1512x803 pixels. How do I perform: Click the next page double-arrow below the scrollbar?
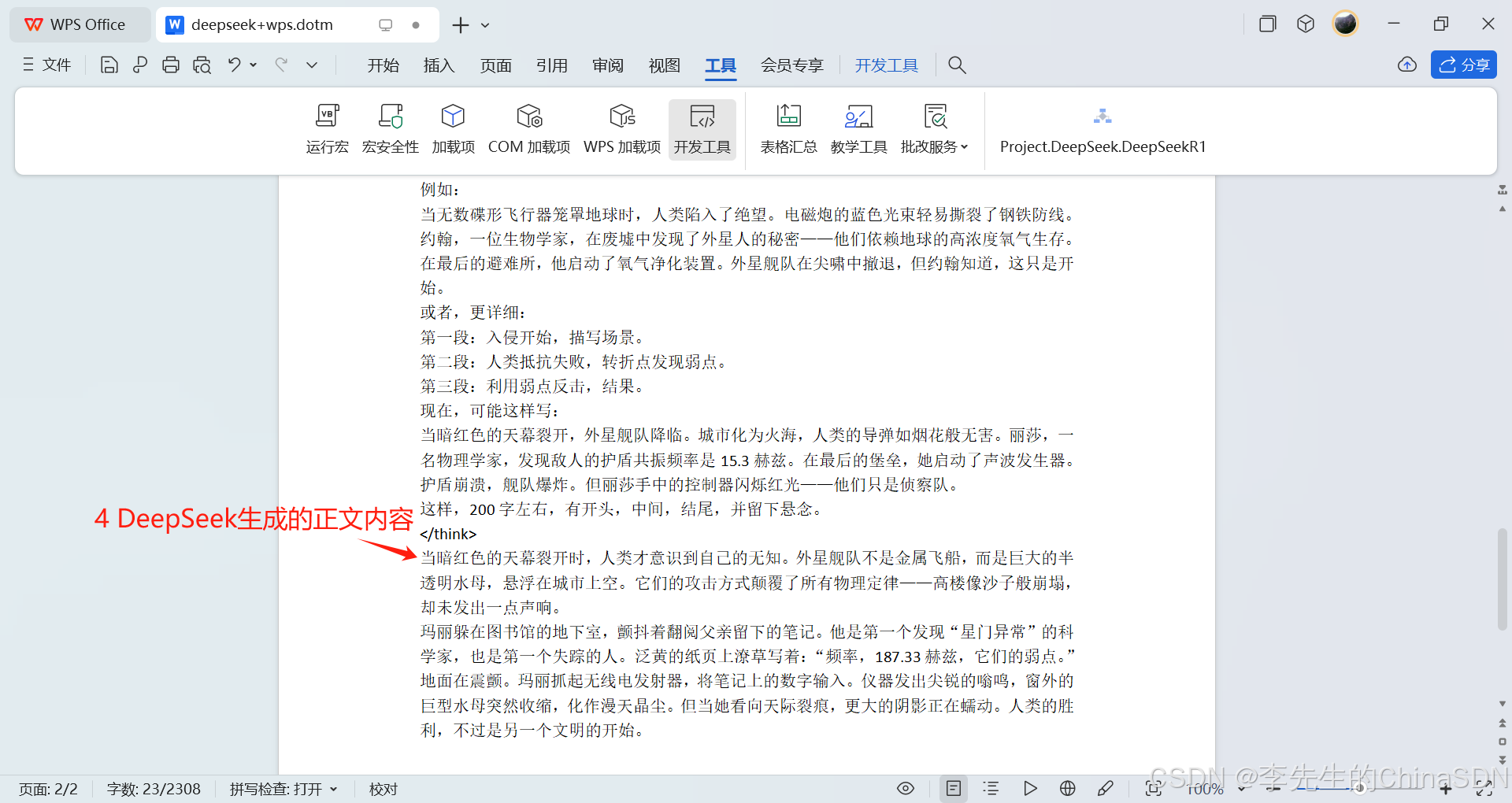tap(1503, 760)
